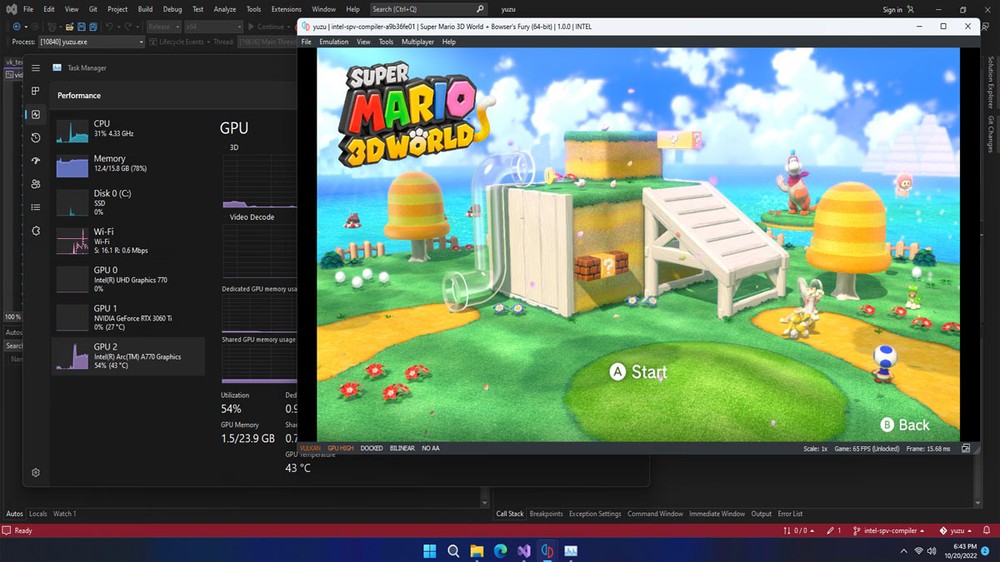Open the Emulation menu in yuzu
The height and width of the screenshot is (562, 1000).
tap(333, 42)
